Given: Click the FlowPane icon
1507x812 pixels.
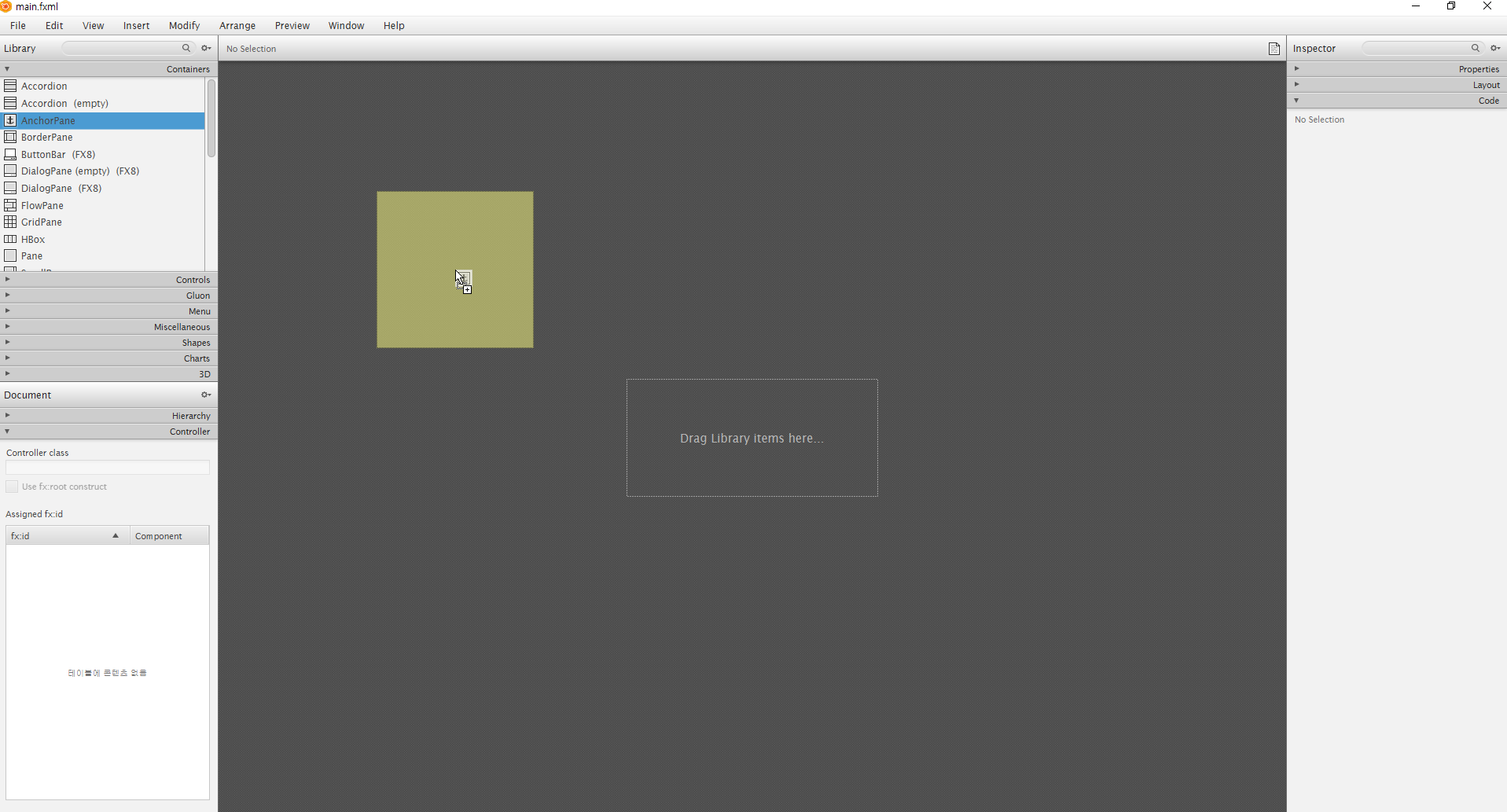Looking at the screenshot, I should [10, 205].
